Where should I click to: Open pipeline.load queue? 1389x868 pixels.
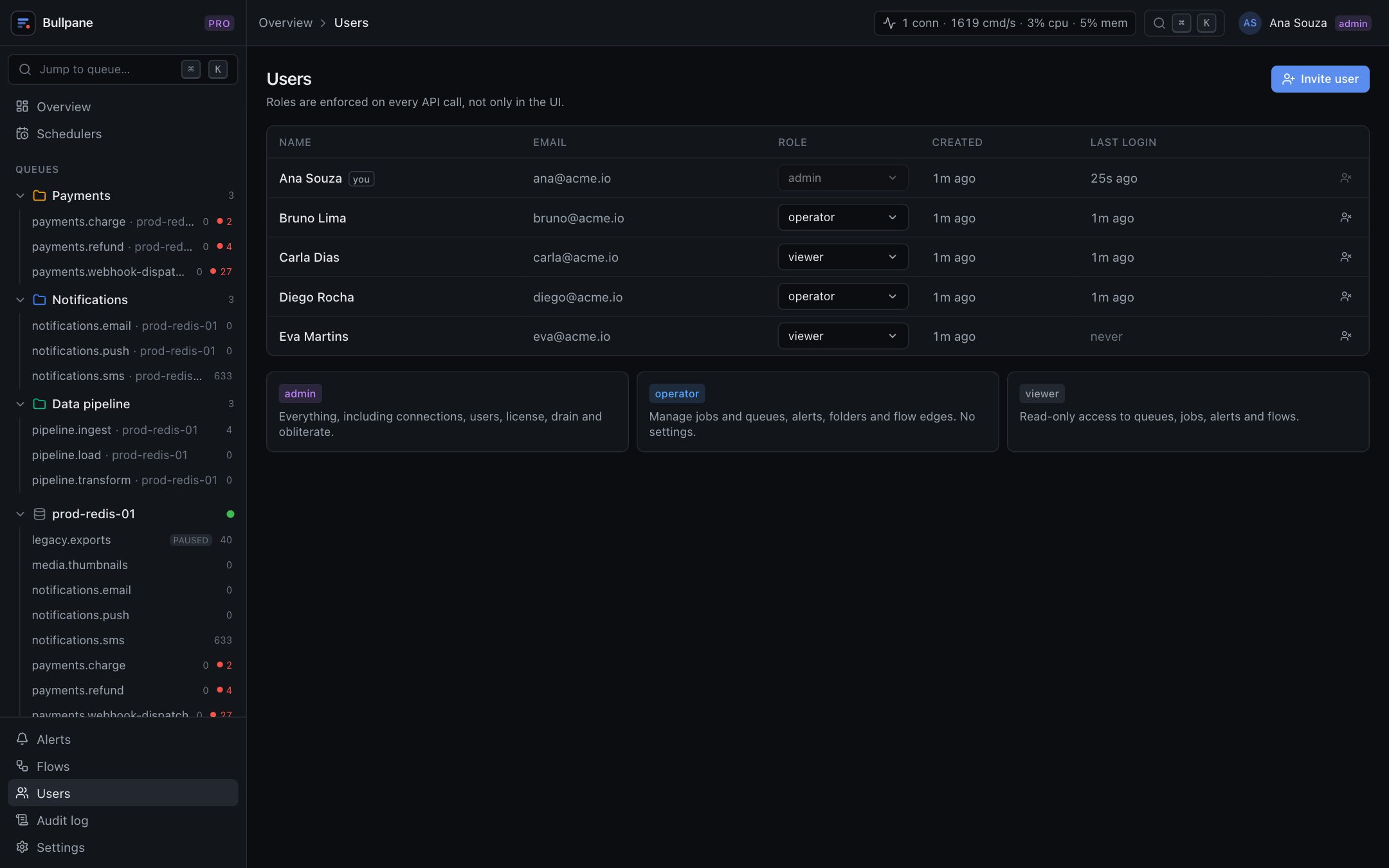(131, 455)
